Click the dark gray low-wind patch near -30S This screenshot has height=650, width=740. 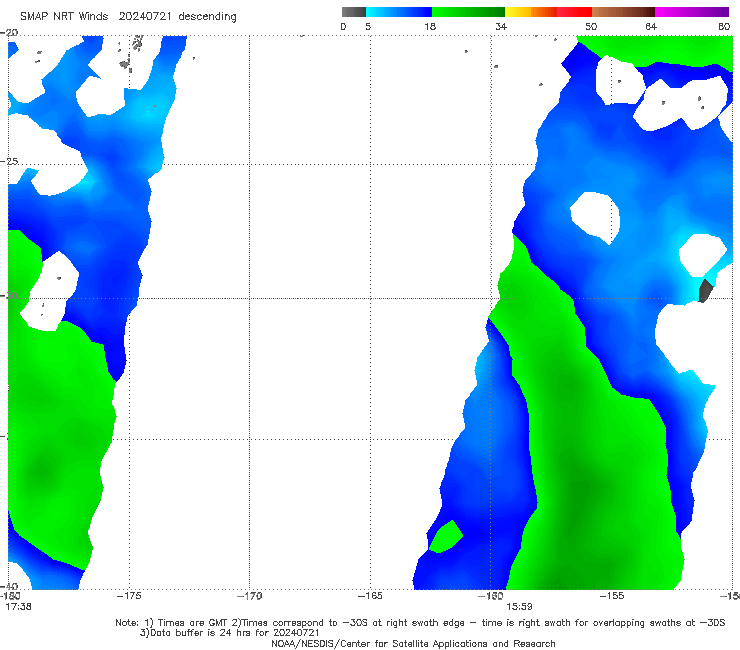[x=705, y=291]
